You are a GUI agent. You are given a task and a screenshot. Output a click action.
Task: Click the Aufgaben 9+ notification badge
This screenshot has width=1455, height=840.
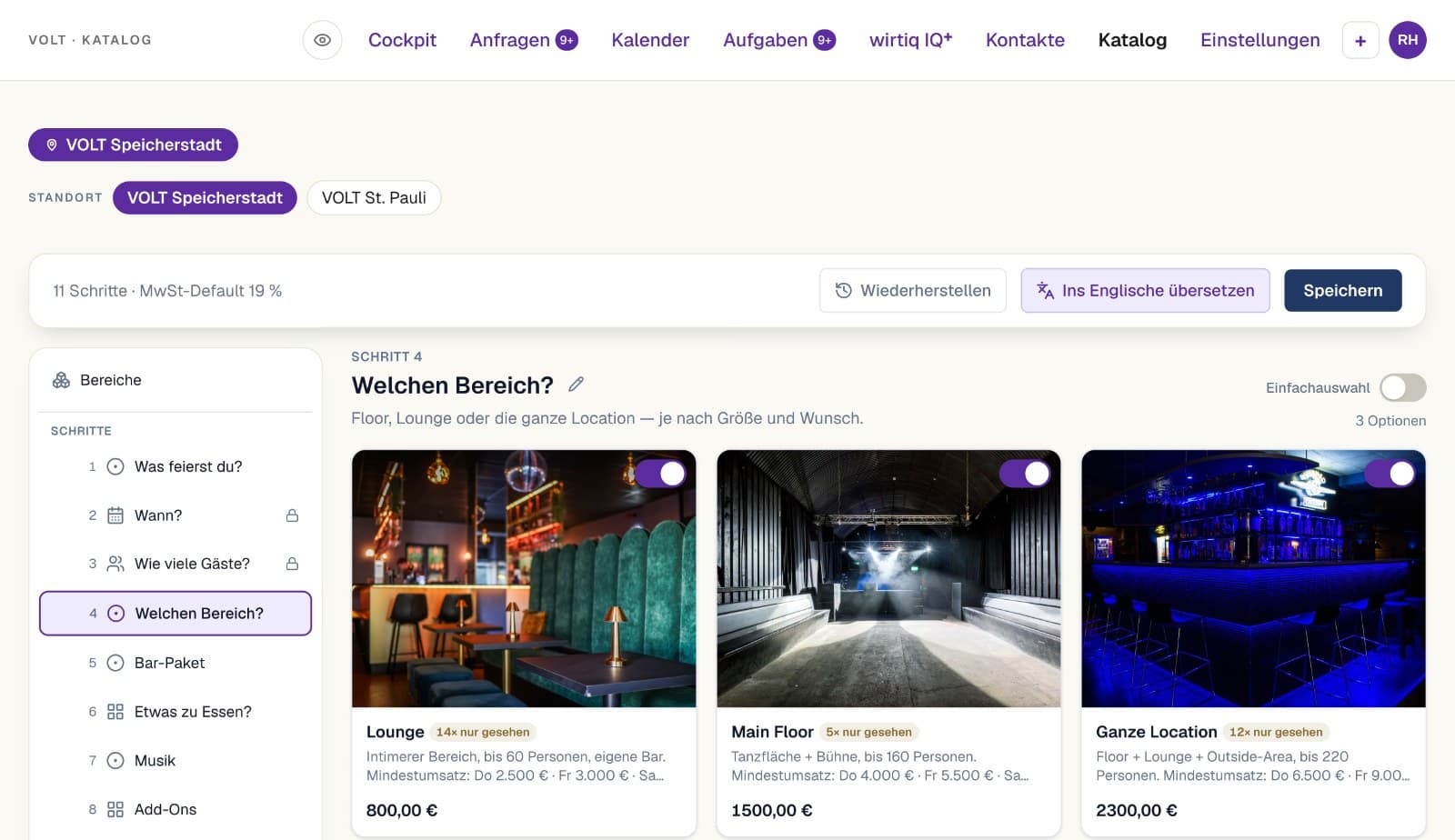coord(824,40)
